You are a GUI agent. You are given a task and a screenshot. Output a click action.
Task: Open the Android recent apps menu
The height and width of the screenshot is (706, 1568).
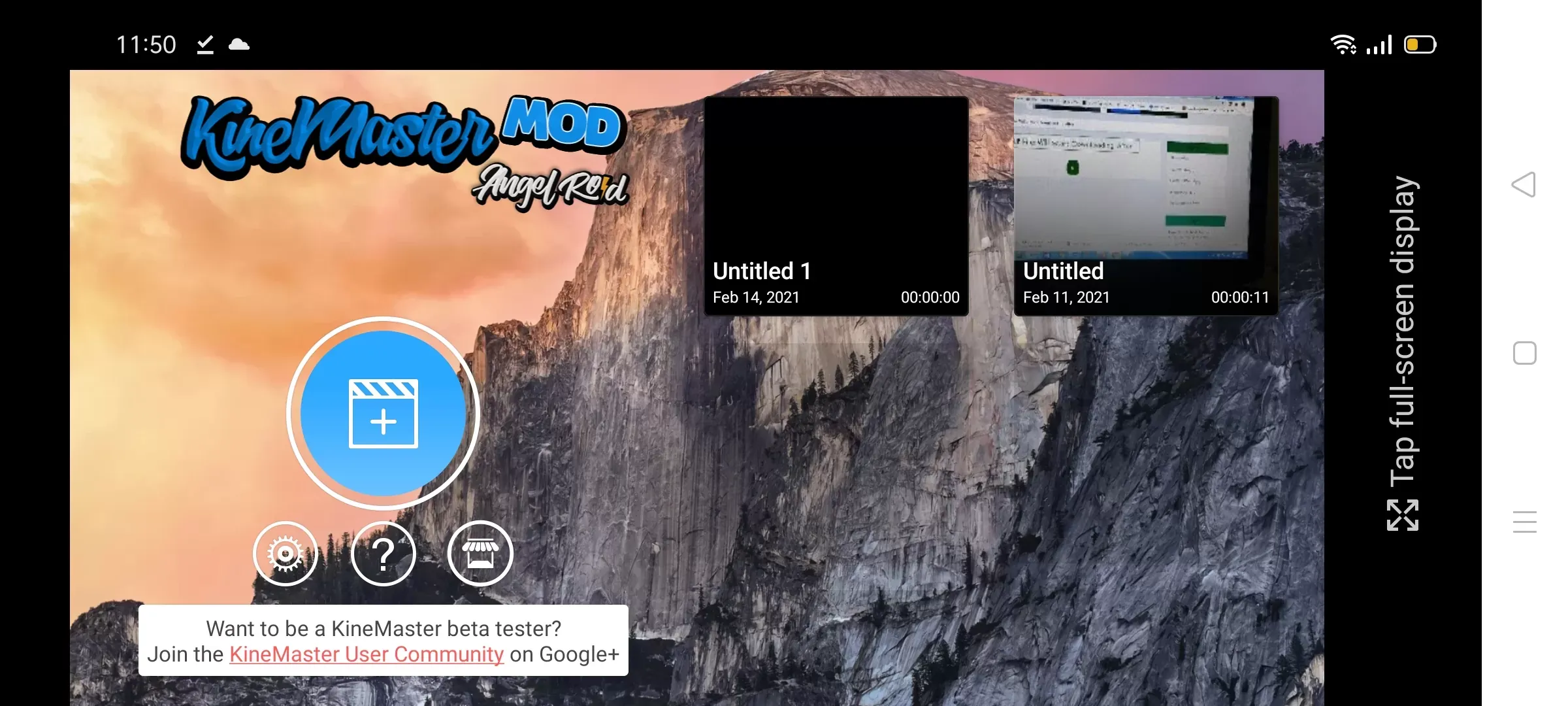pyautogui.click(x=1524, y=522)
